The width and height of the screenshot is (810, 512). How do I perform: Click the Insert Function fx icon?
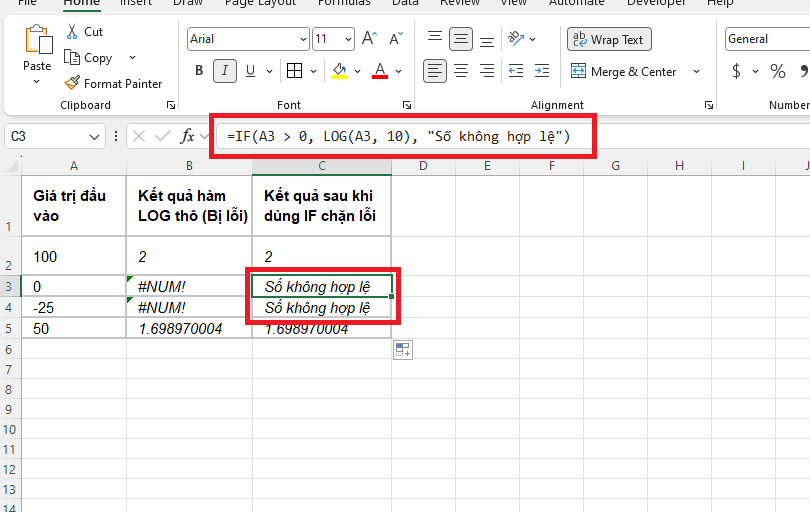point(187,136)
